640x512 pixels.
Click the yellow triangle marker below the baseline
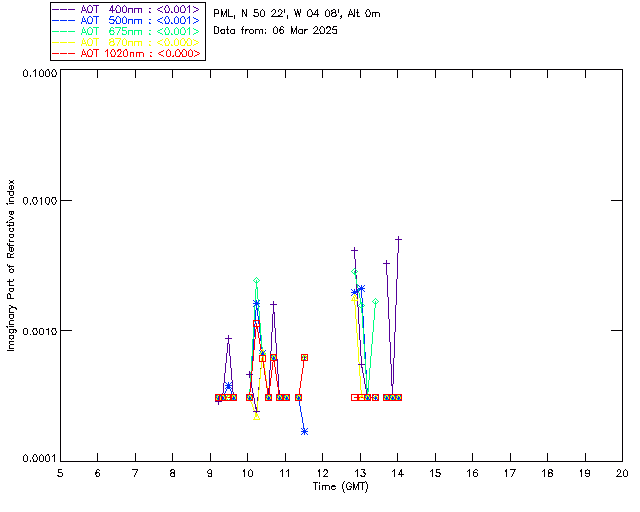click(256, 416)
